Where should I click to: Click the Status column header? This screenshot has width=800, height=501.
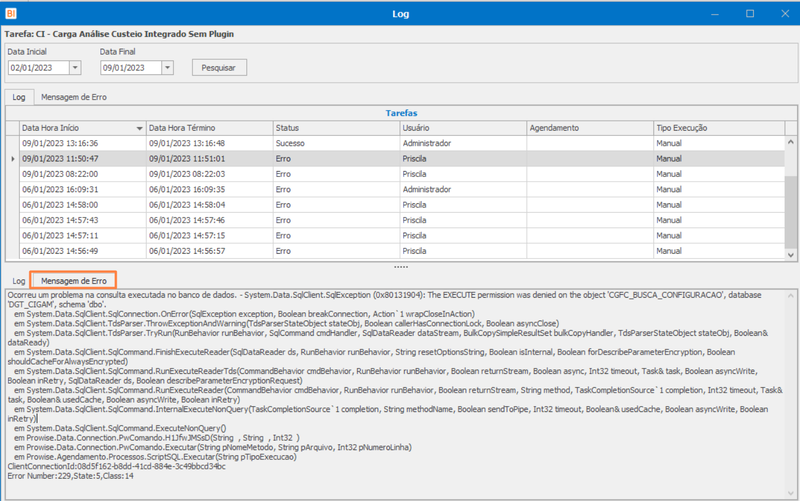(336, 128)
